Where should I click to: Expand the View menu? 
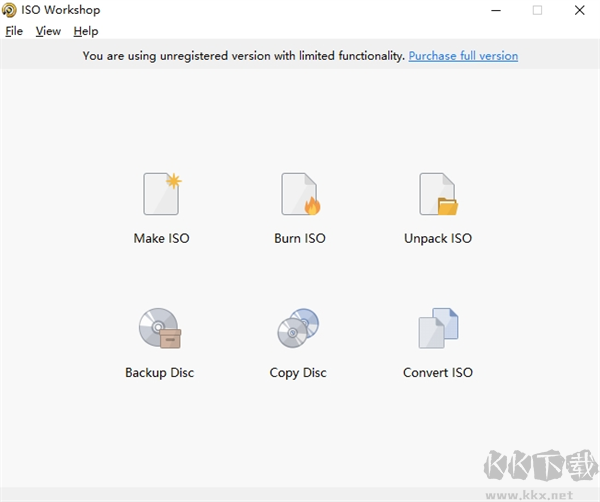pos(48,31)
